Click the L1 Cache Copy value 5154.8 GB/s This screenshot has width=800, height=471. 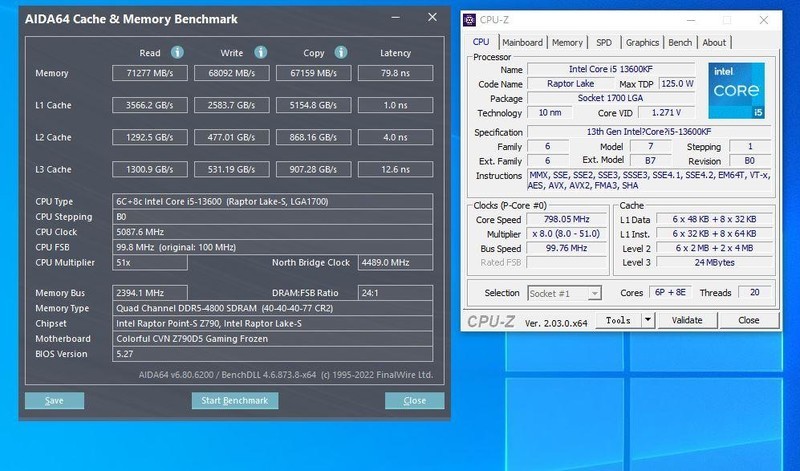pyautogui.click(x=313, y=105)
